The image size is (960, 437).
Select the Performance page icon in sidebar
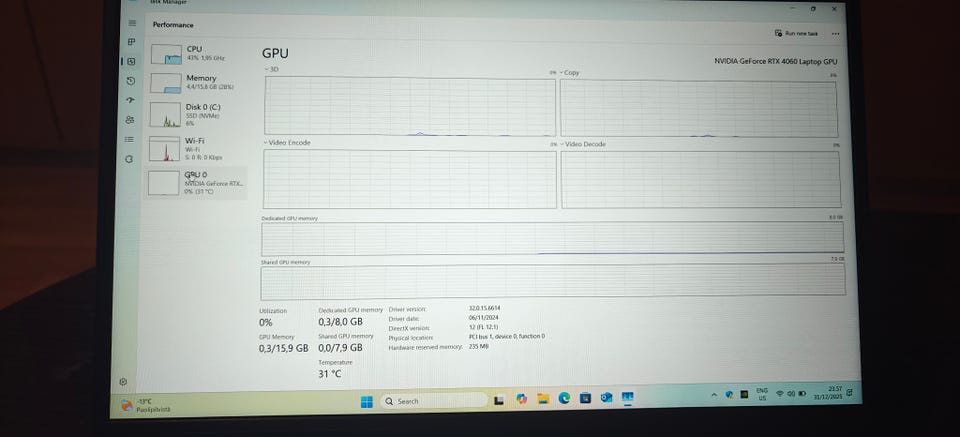coord(130,61)
